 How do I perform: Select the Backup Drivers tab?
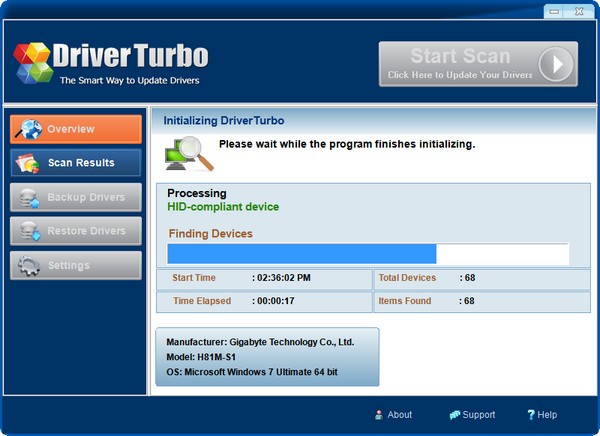point(76,197)
